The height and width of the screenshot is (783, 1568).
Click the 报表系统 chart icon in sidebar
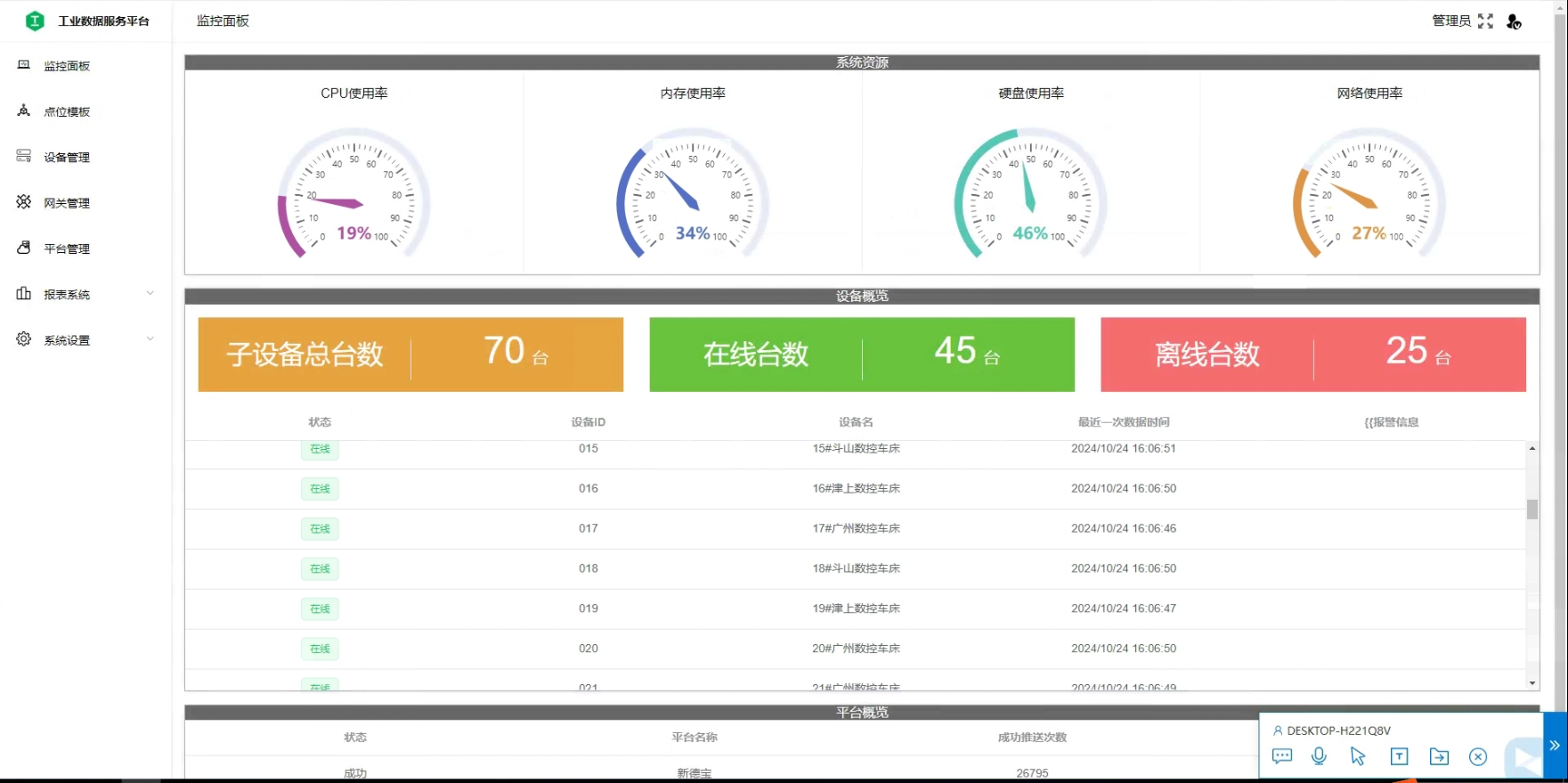(24, 293)
